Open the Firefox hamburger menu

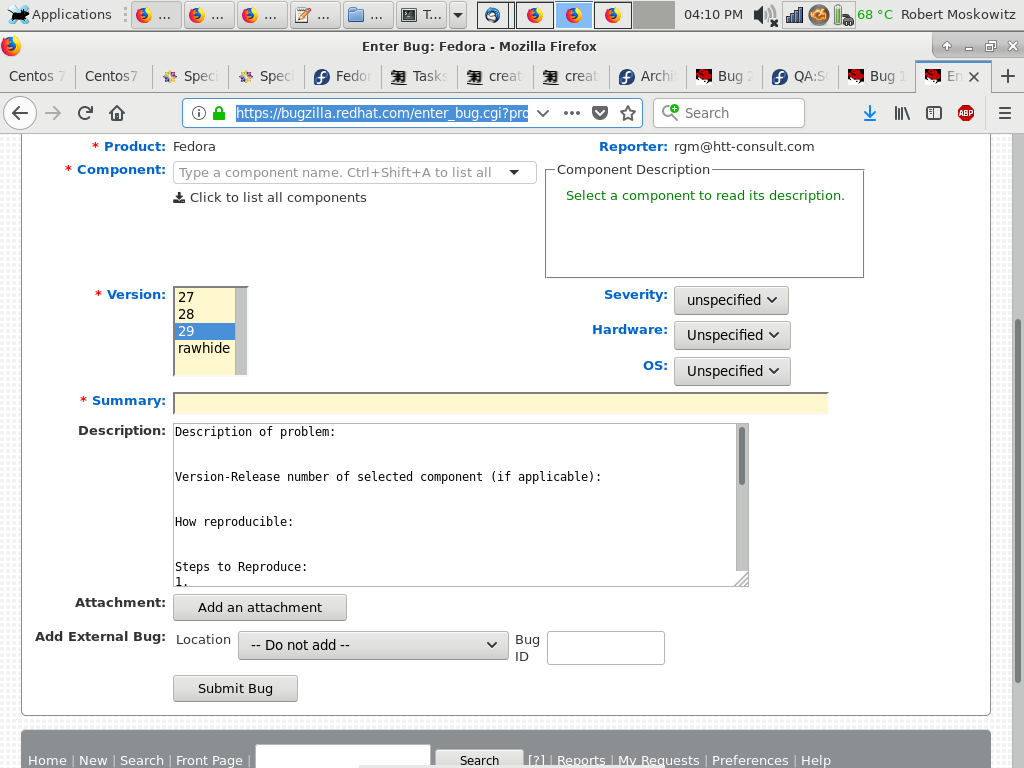[x=1004, y=113]
